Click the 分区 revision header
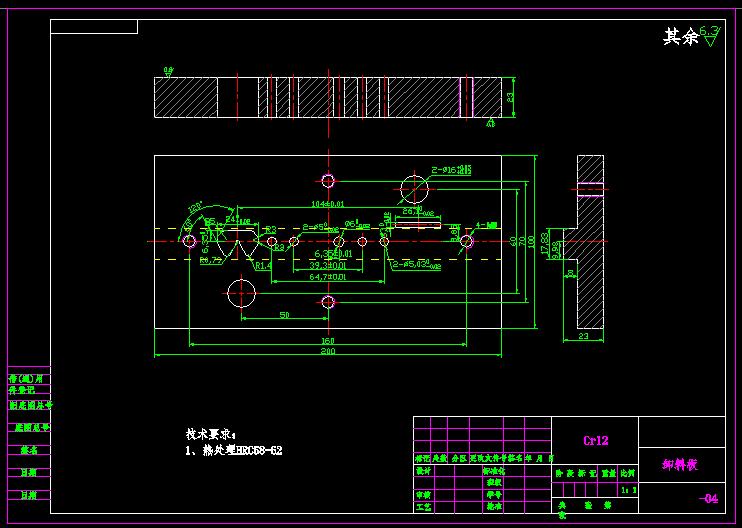742x528 pixels. (459, 458)
